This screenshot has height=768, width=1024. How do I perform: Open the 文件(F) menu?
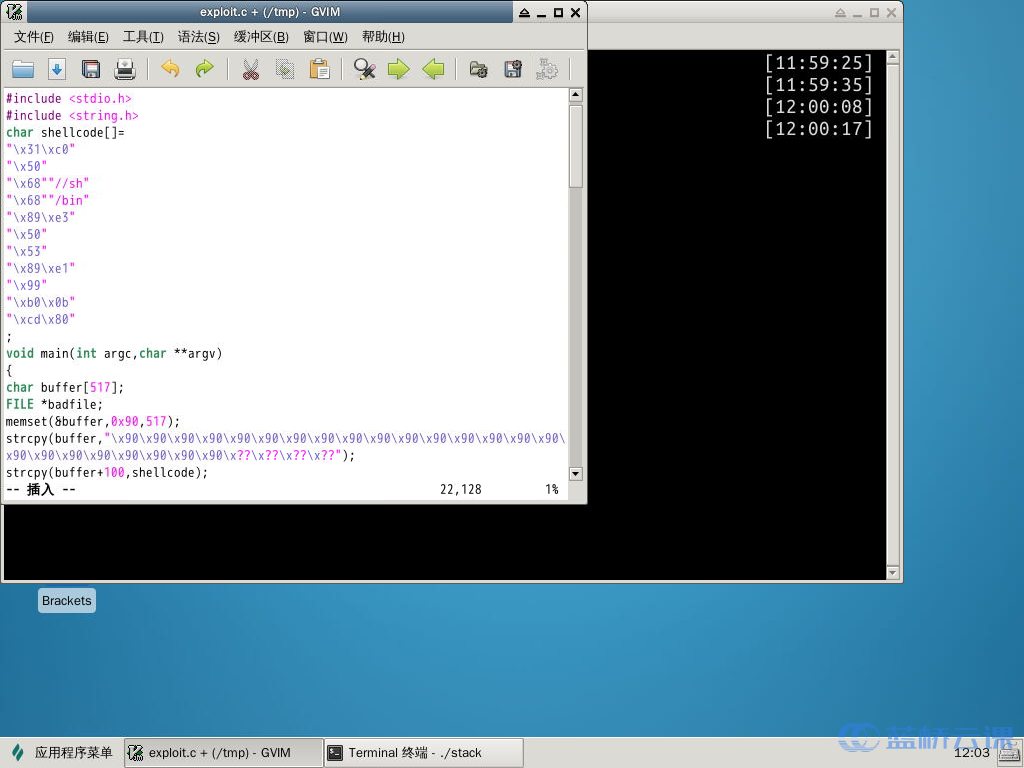pos(34,37)
